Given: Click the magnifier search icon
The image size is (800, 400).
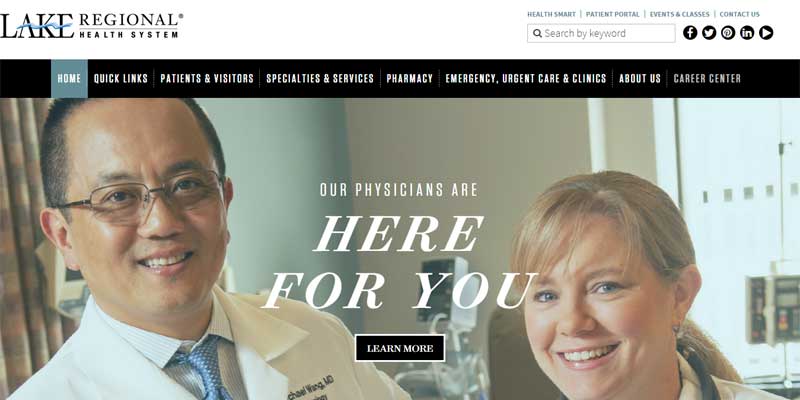Looking at the screenshot, I should [537, 33].
